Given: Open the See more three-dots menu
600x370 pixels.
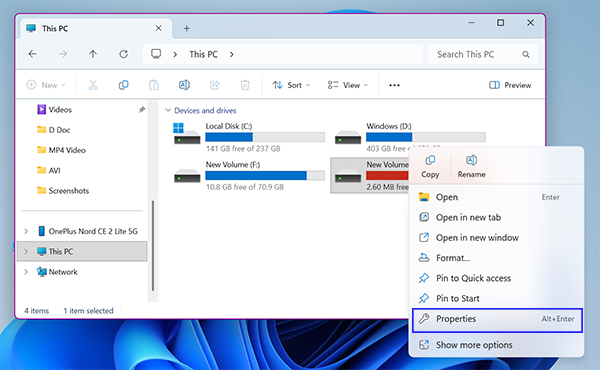Looking at the screenshot, I should [394, 85].
